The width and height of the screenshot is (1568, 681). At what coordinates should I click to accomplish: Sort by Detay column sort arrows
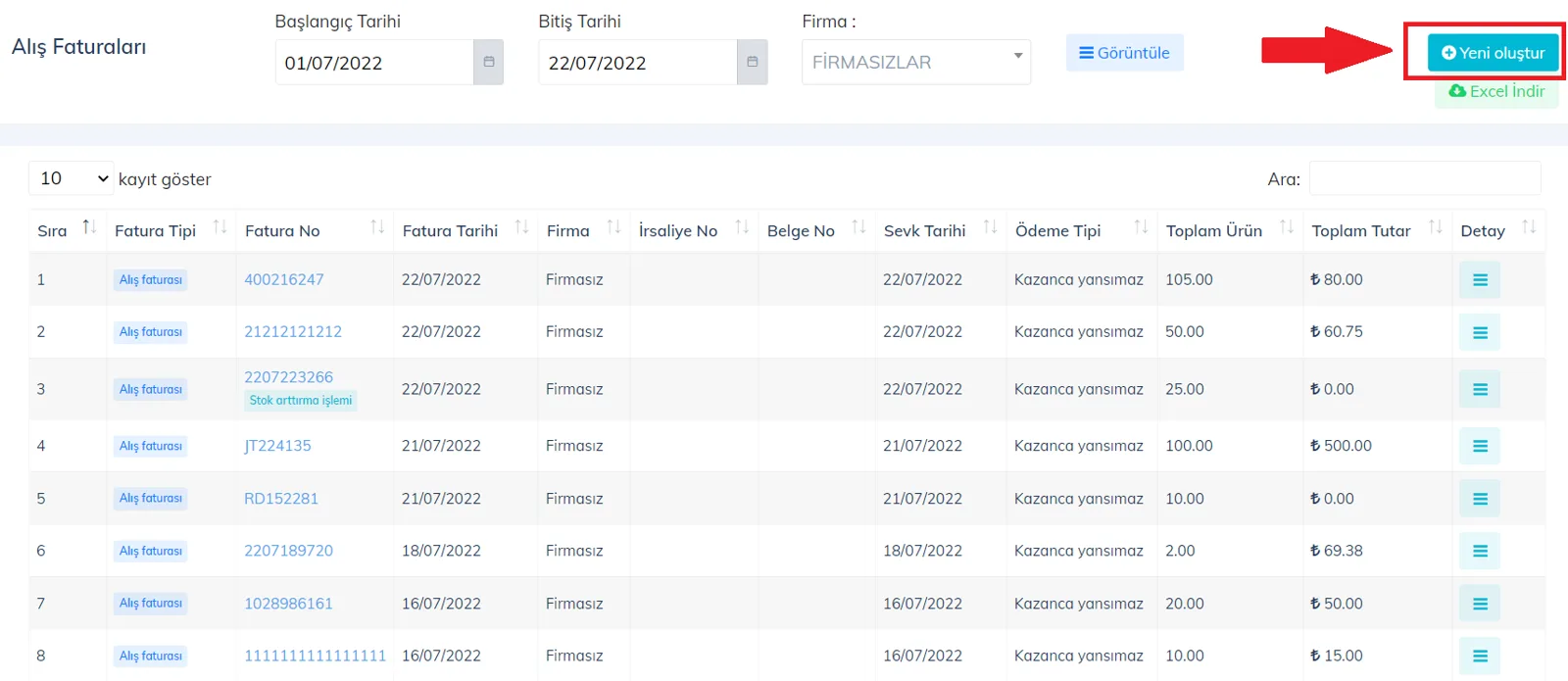click(1529, 228)
